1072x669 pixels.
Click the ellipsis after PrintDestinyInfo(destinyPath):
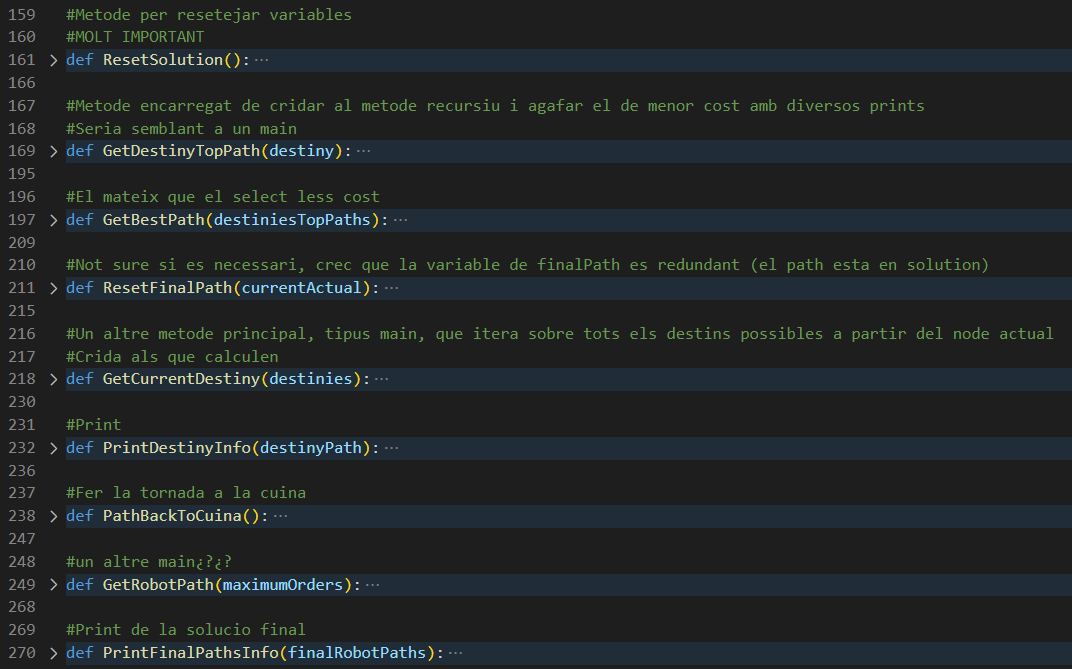[x=391, y=448]
